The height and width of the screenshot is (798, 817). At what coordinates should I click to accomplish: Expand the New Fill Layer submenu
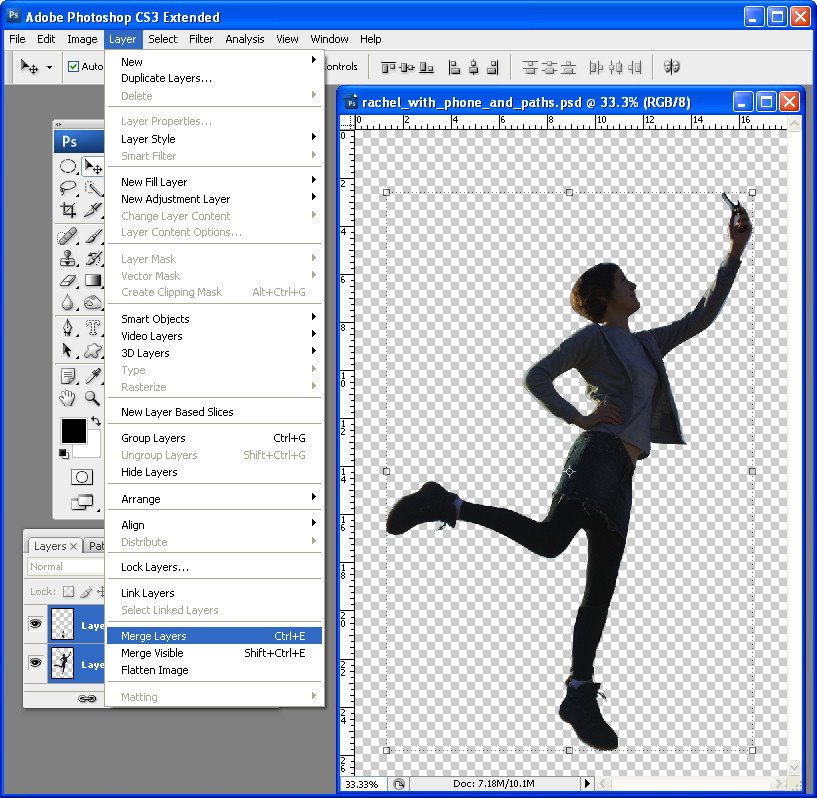tap(215, 182)
